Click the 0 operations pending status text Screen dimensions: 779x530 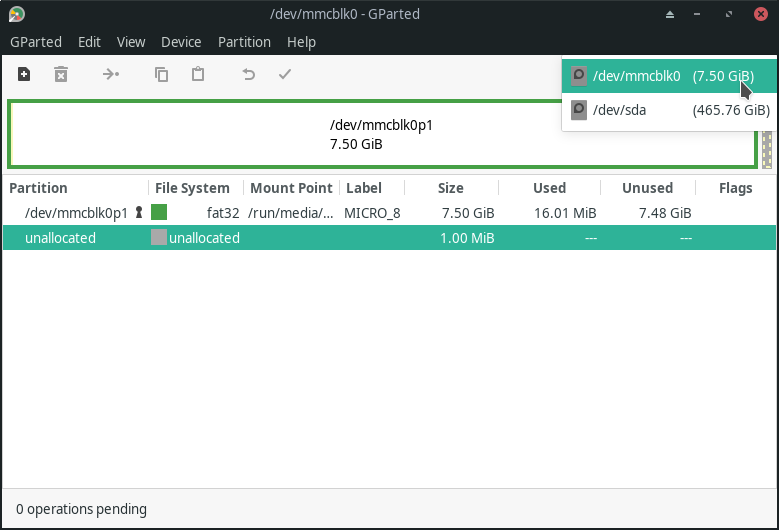point(81,509)
